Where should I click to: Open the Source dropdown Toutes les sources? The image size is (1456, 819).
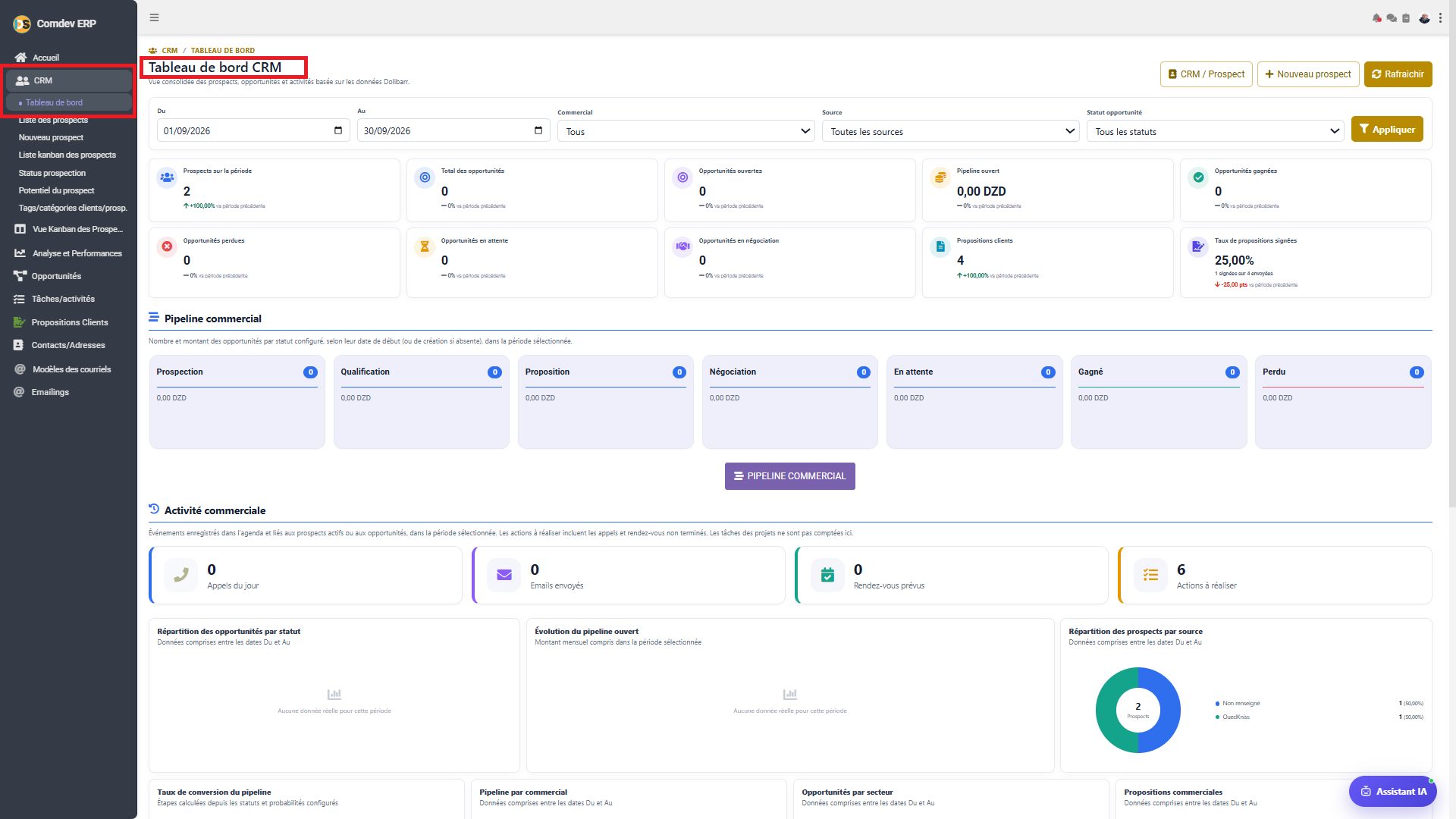pyautogui.click(x=951, y=131)
